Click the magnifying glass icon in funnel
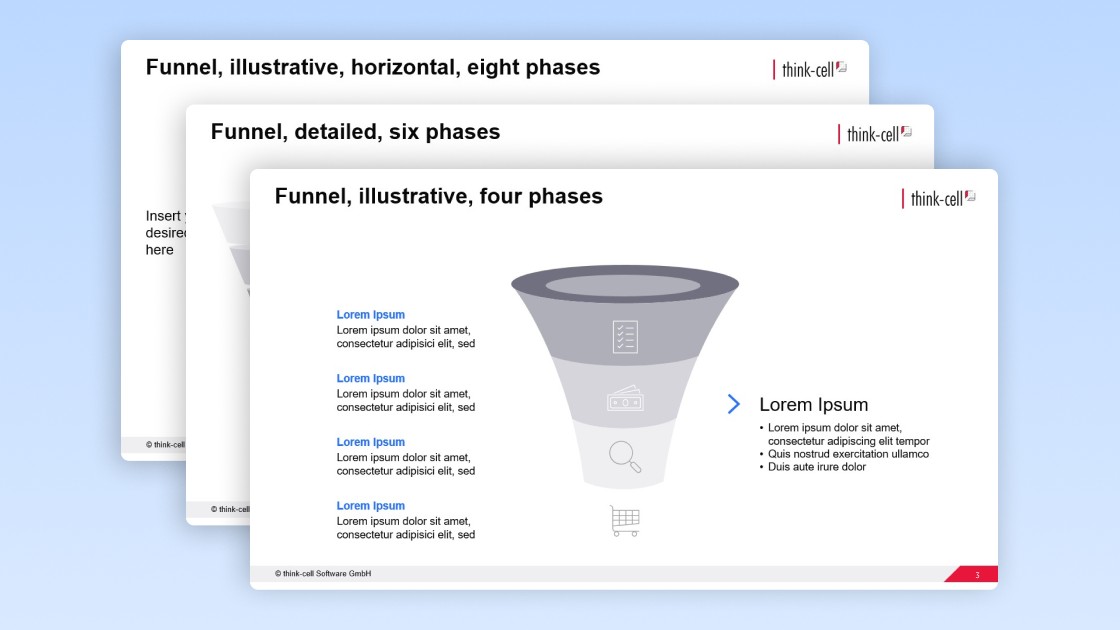This screenshot has height=630, width=1120. coord(625,457)
